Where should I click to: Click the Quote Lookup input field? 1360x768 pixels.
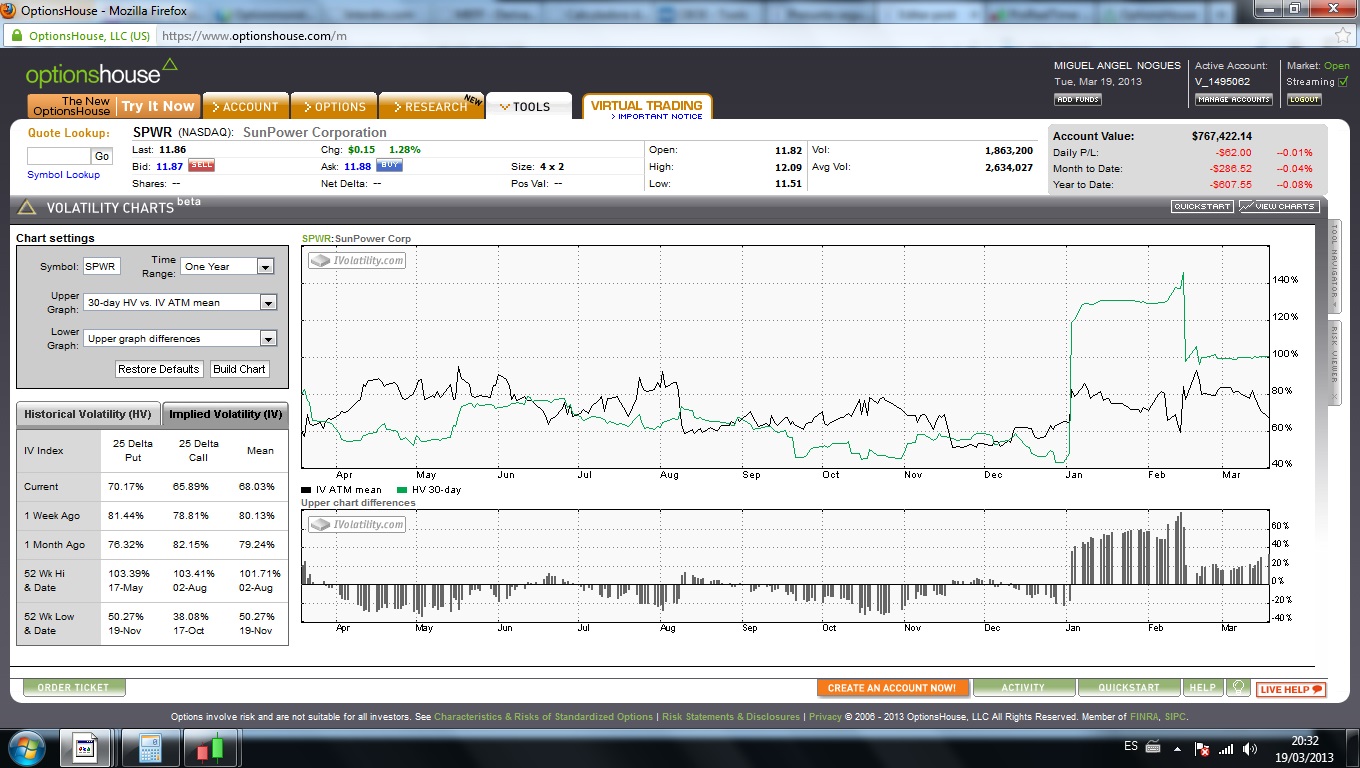[58, 156]
